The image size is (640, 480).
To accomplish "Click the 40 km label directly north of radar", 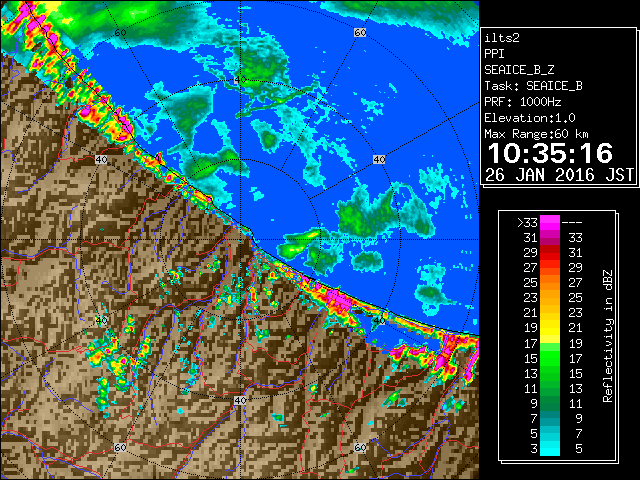I will (240, 80).
